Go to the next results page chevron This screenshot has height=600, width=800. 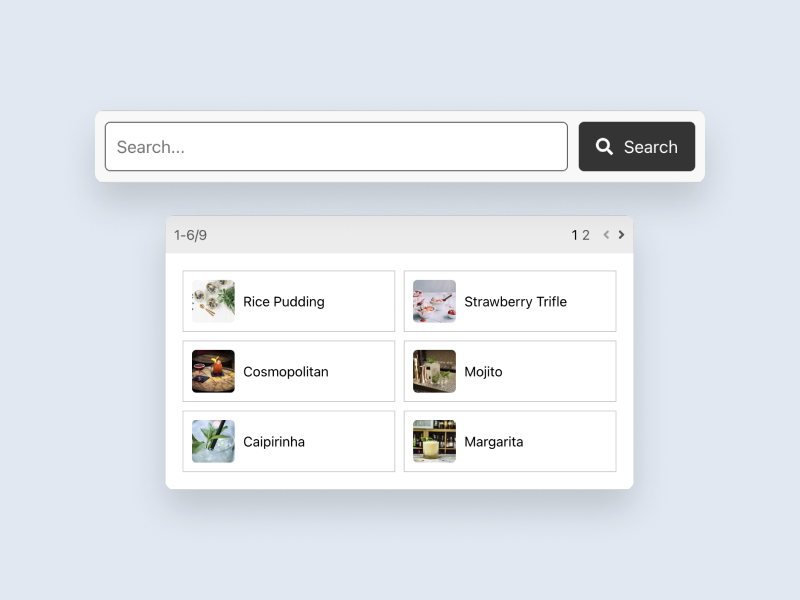coord(621,235)
